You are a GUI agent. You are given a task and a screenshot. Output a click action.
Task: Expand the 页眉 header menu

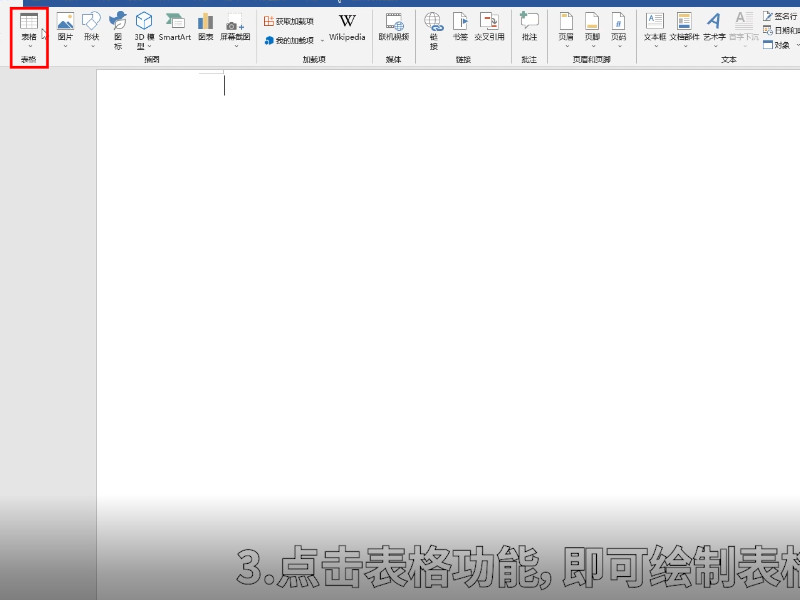tap(566, 31)
